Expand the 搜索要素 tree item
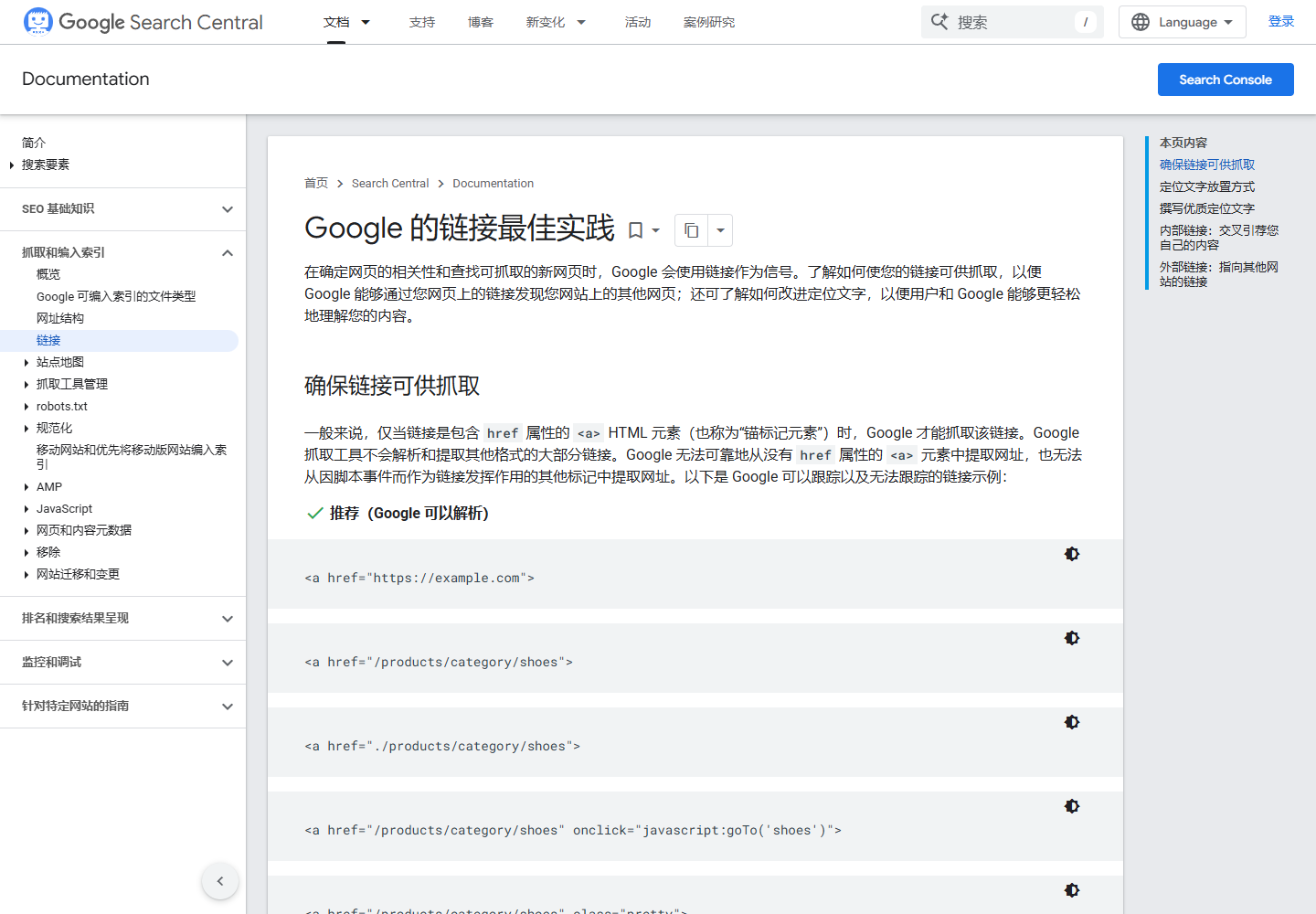Screen dimensions: 1316x914 pos(11,165)
